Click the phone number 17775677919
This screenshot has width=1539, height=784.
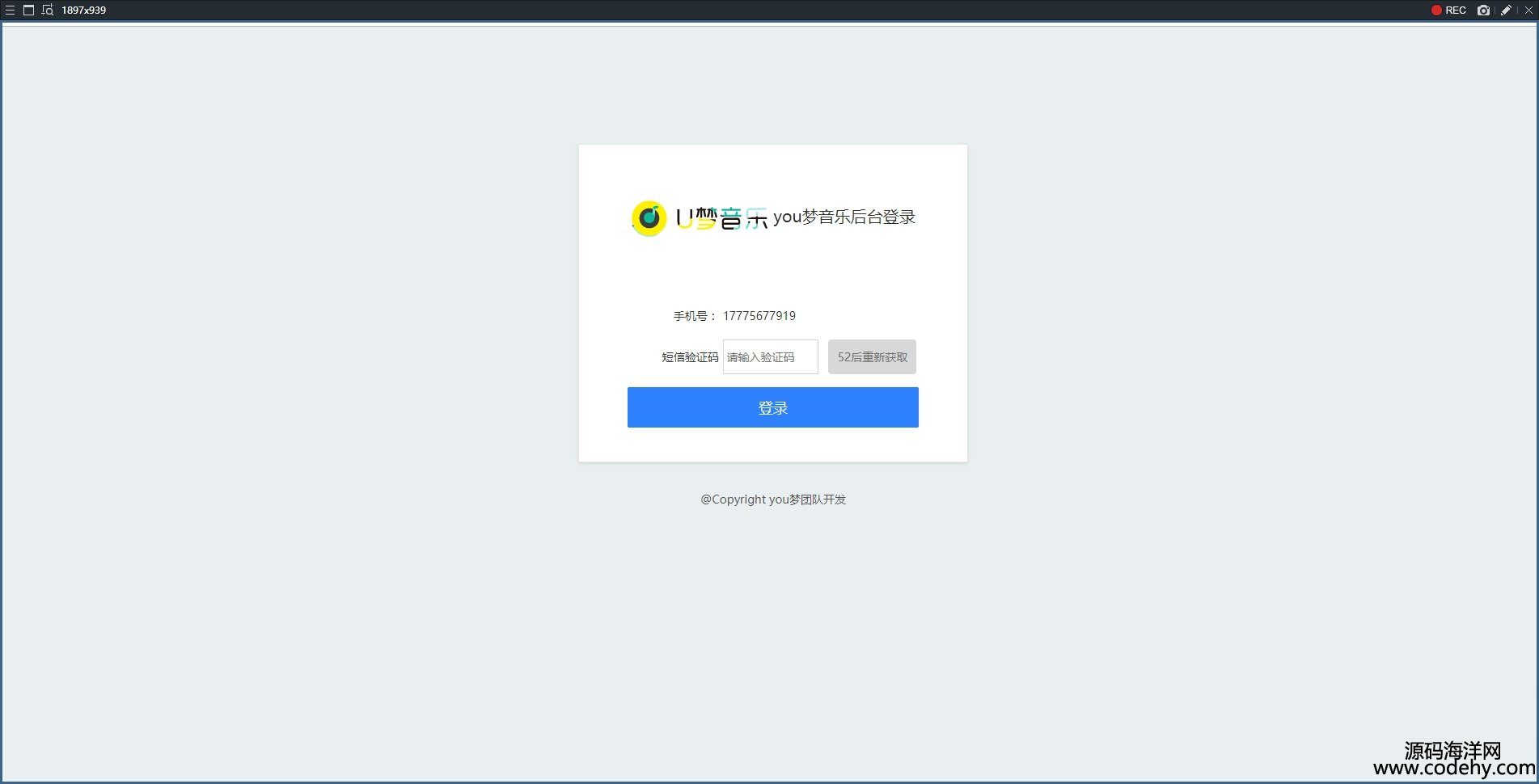759,316
